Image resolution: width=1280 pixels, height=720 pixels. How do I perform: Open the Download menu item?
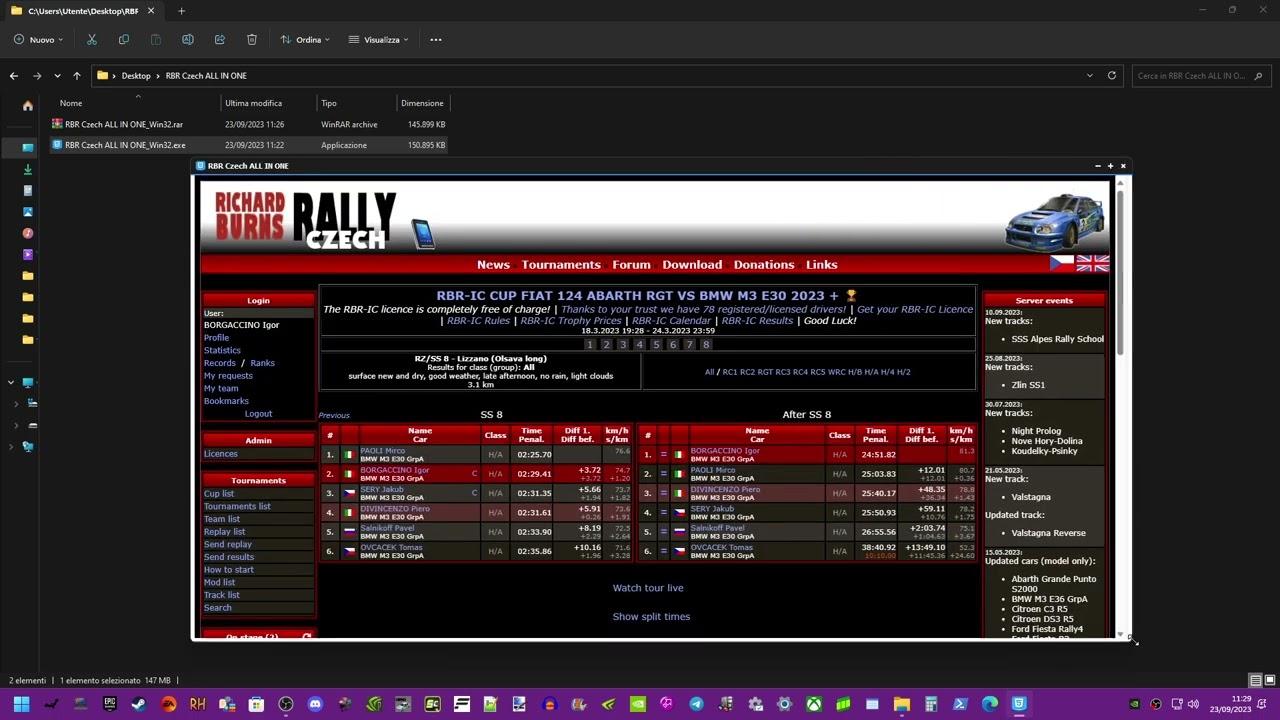692,265
